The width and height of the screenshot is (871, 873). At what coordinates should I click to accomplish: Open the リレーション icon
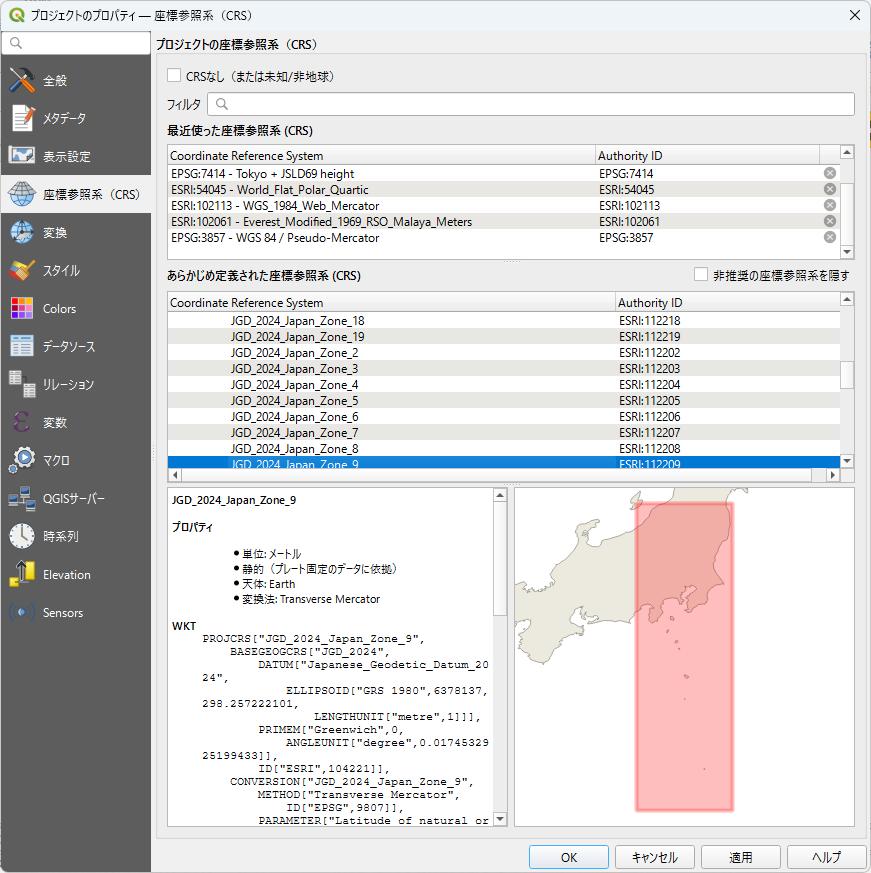[22, 384]
